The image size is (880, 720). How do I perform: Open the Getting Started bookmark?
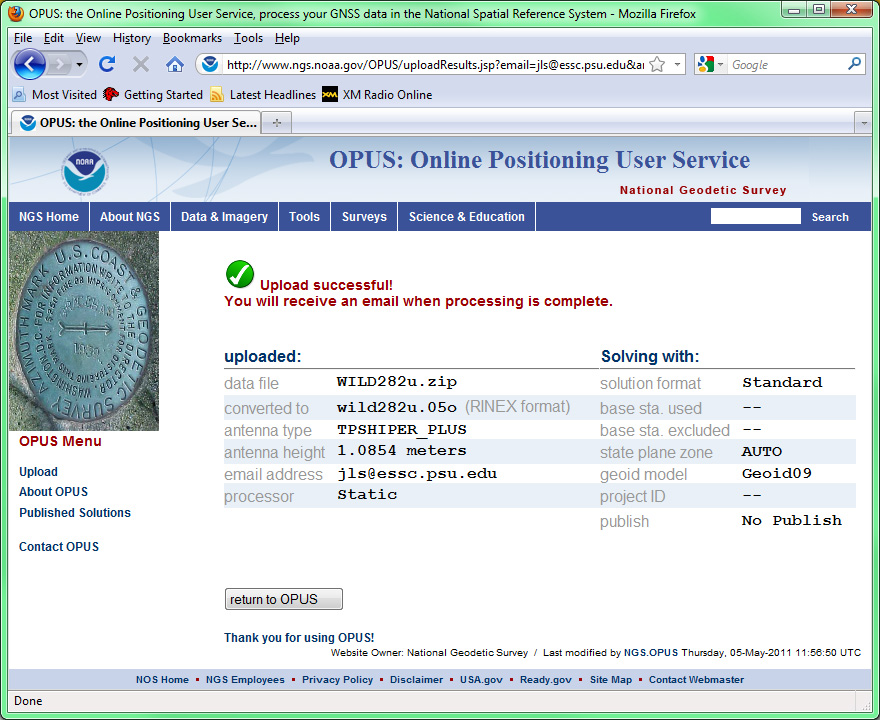153,94
